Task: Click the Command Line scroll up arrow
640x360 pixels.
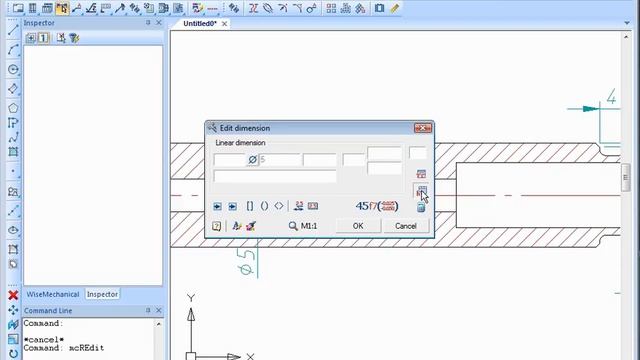Action: tap(159, 324)
